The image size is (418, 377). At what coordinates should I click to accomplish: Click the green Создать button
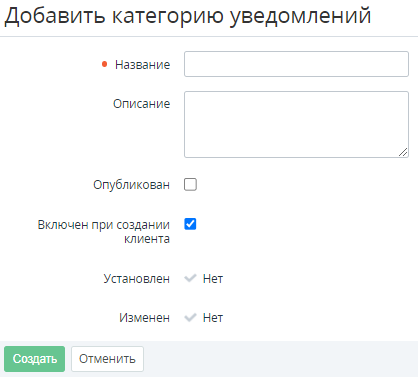[x=35, y=359]
